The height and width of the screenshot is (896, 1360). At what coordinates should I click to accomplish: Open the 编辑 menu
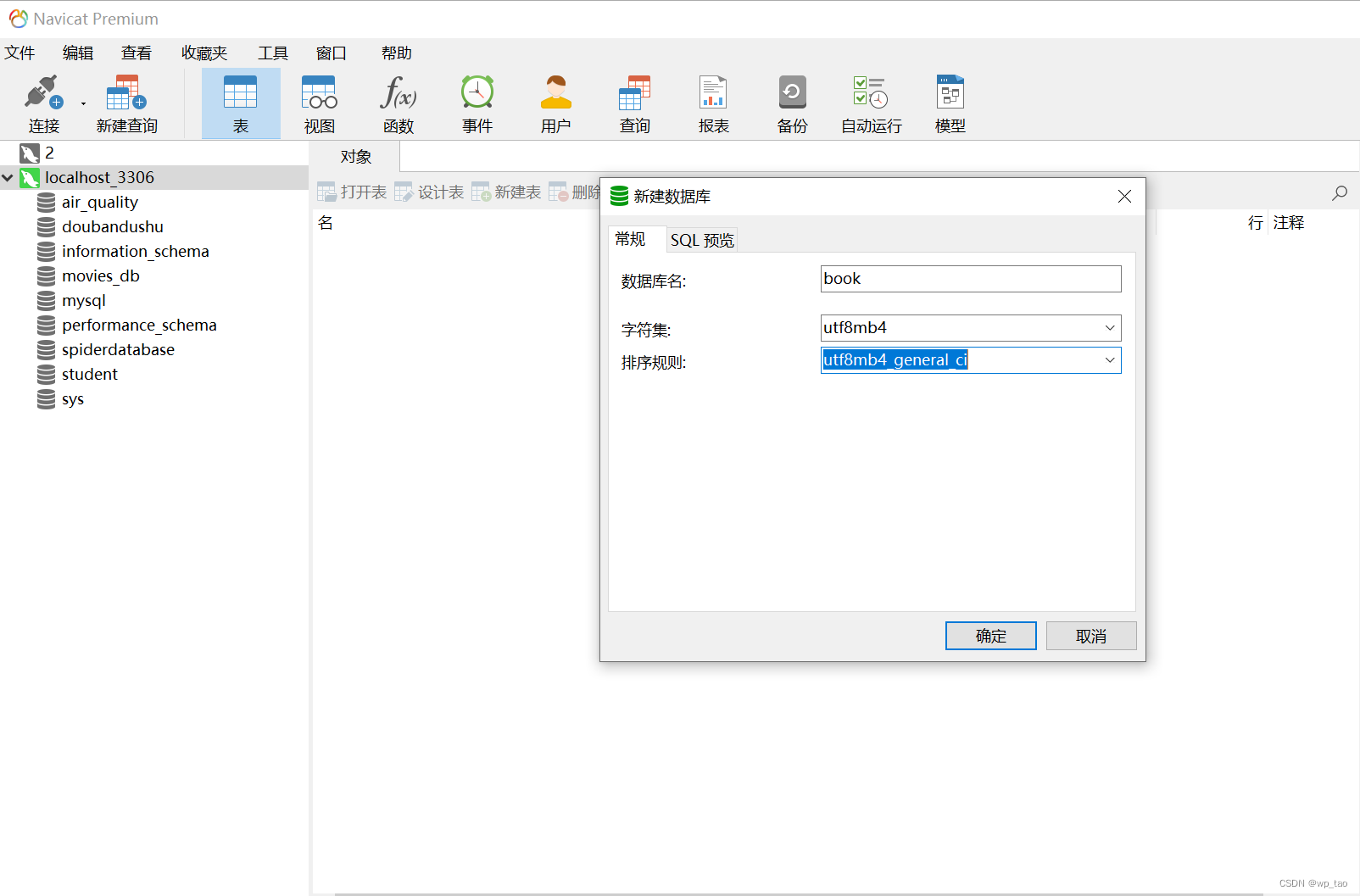78,53
